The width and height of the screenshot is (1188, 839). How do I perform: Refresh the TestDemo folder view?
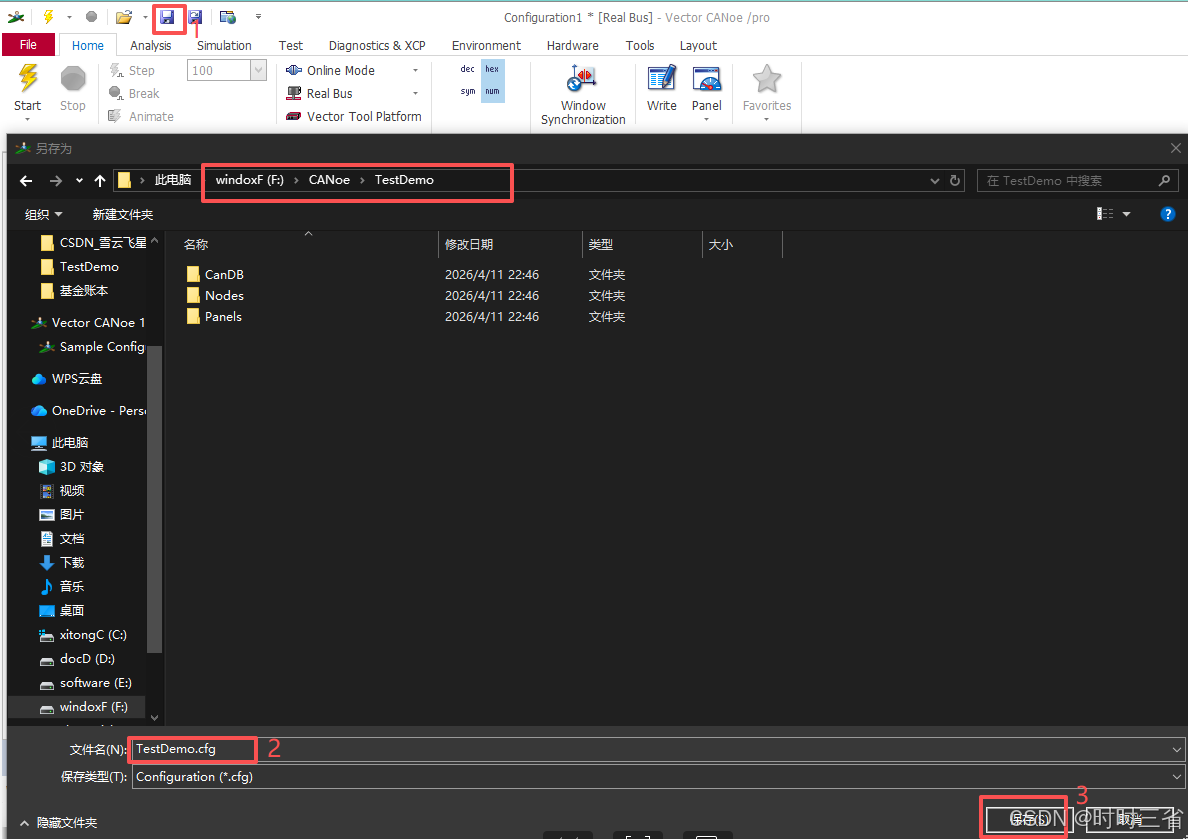click(x=955, y=180)
